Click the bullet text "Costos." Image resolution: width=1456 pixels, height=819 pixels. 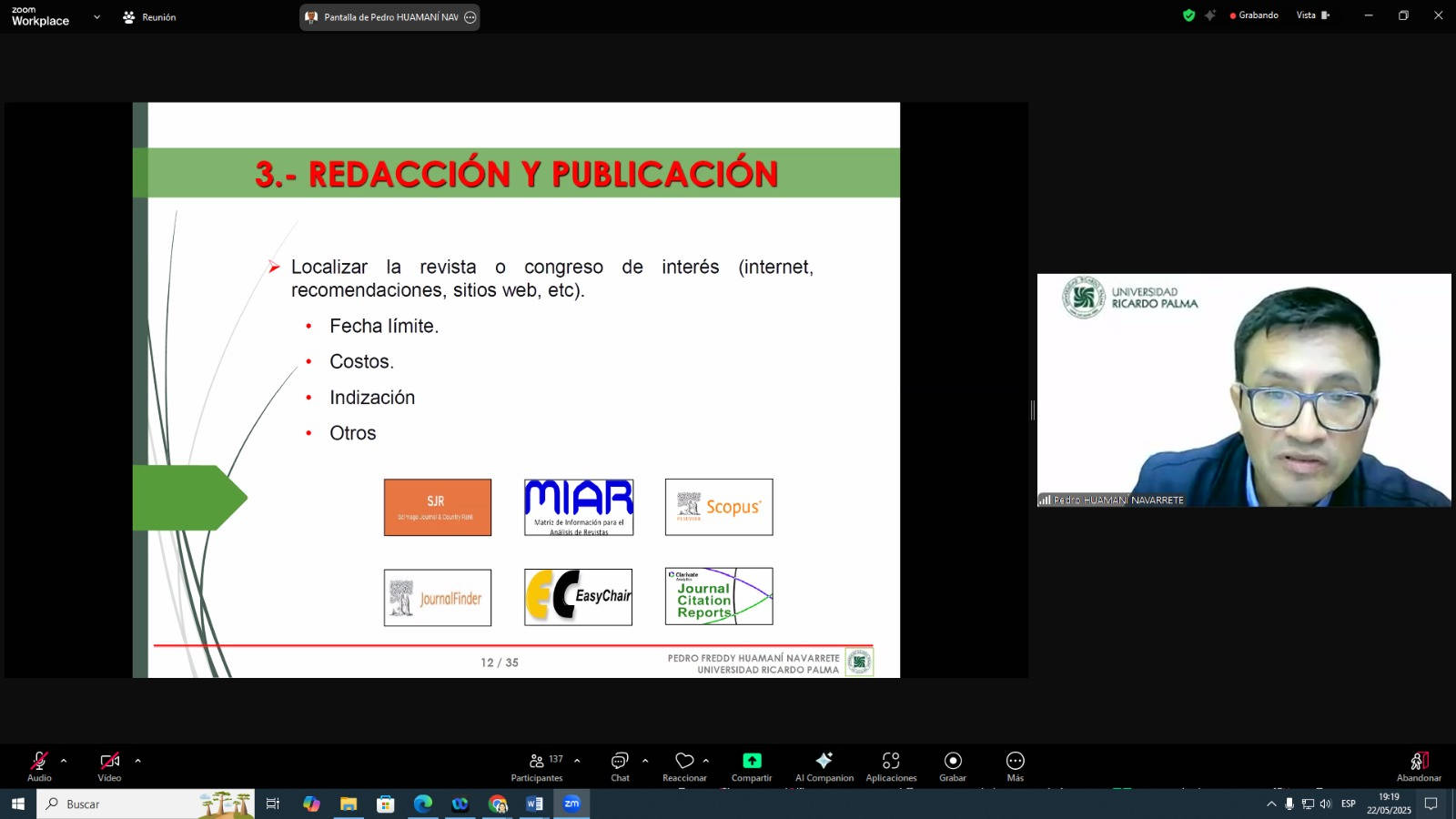361,361
